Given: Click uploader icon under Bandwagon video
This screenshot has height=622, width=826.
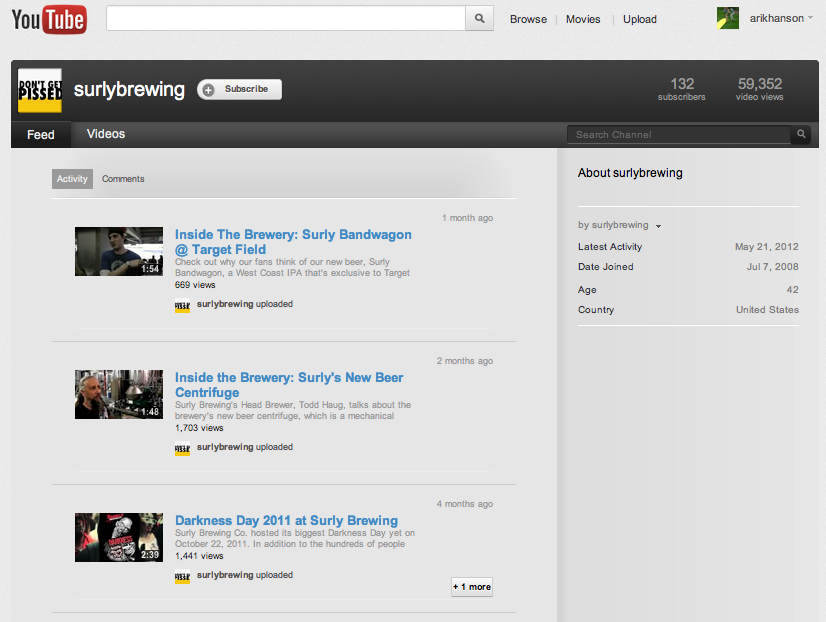Looking at the screenshot, I should [x=182, y=305].
